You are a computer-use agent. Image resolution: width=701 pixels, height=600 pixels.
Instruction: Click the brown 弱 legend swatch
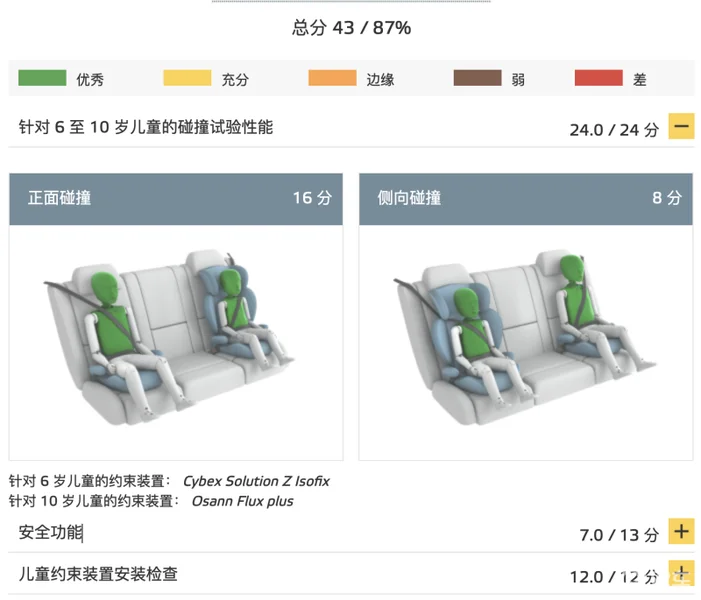point(477,78)
